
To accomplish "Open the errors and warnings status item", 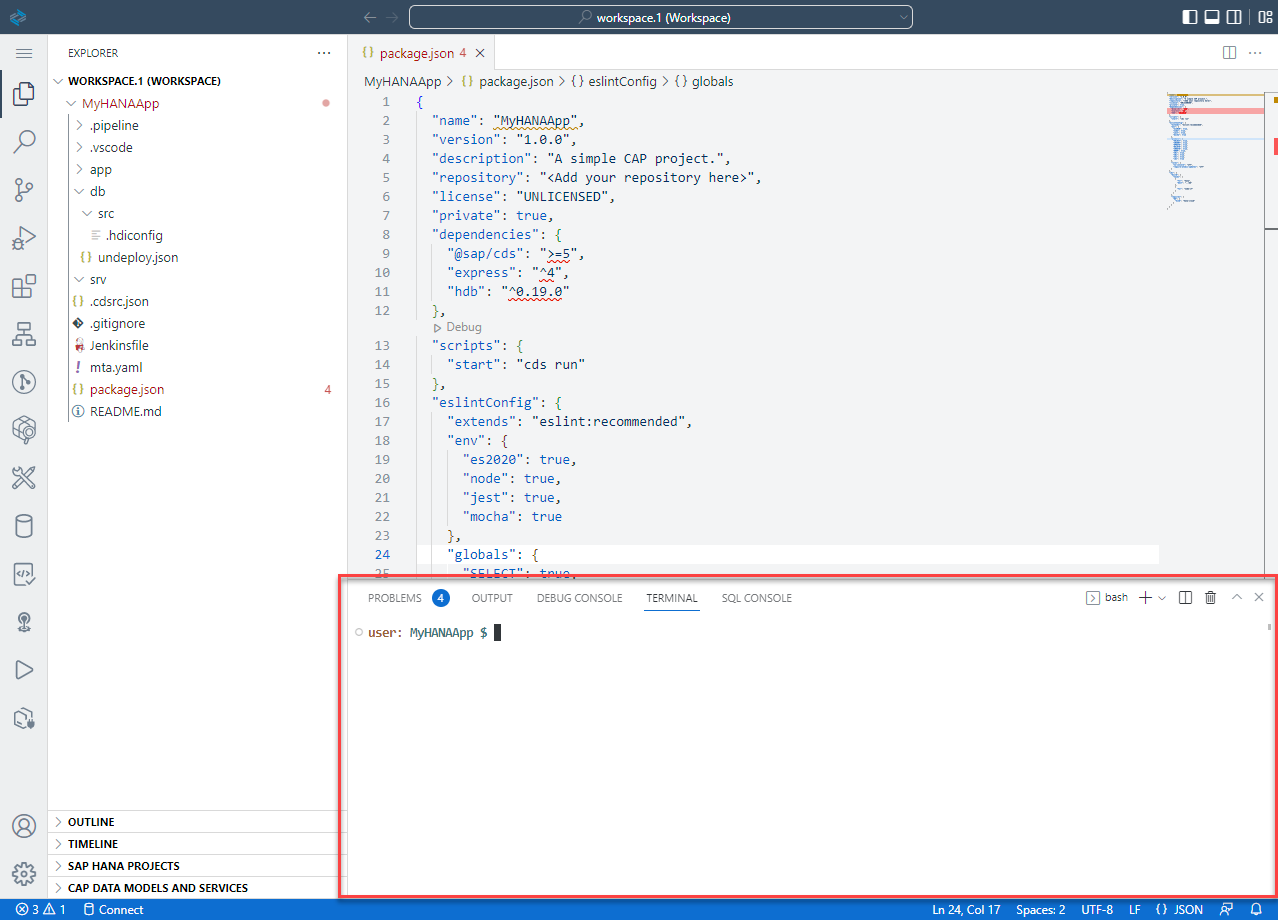I will tap(41, 909).
